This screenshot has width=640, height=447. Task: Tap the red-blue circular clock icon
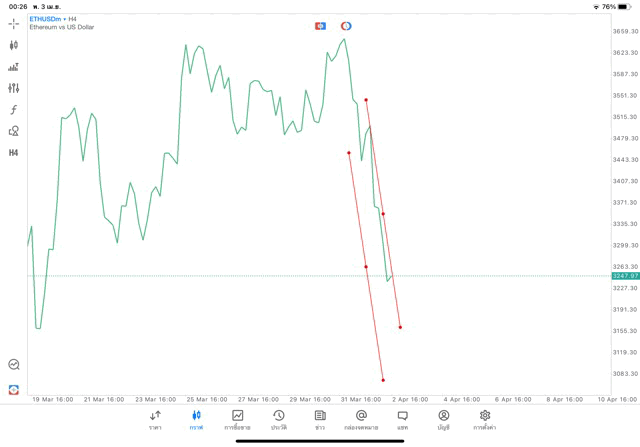point(346,25)
